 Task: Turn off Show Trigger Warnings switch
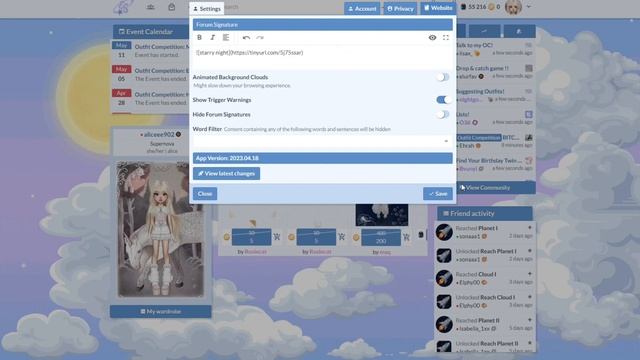[x=443, y=100]
